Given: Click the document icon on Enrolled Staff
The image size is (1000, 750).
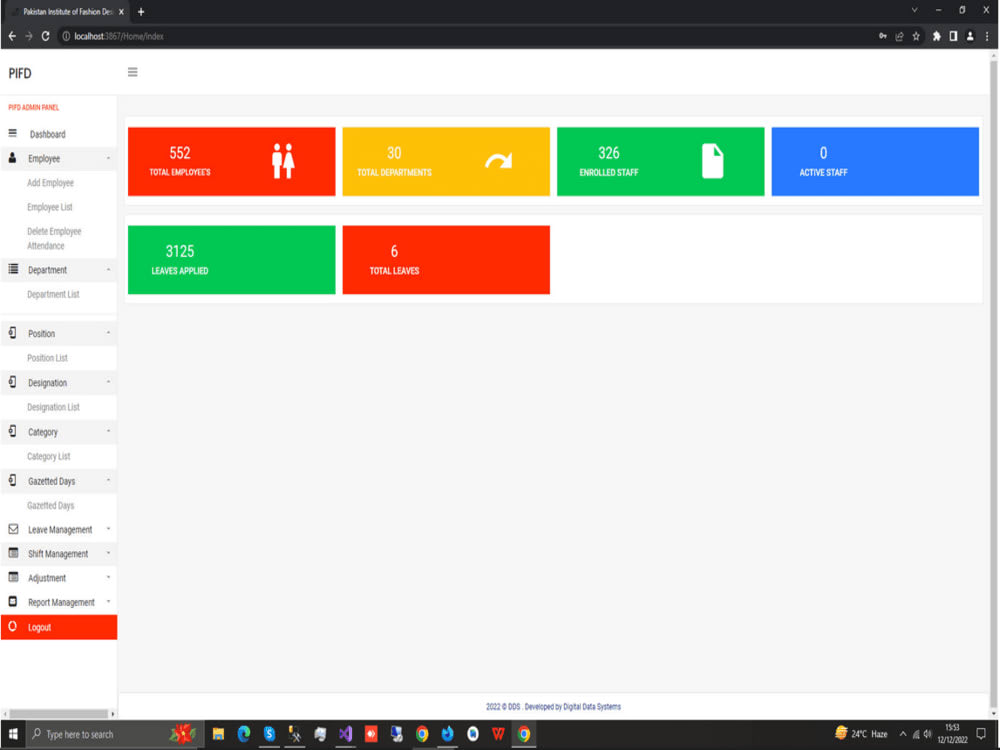Looking at the screenshot, I should click(712, 161).
